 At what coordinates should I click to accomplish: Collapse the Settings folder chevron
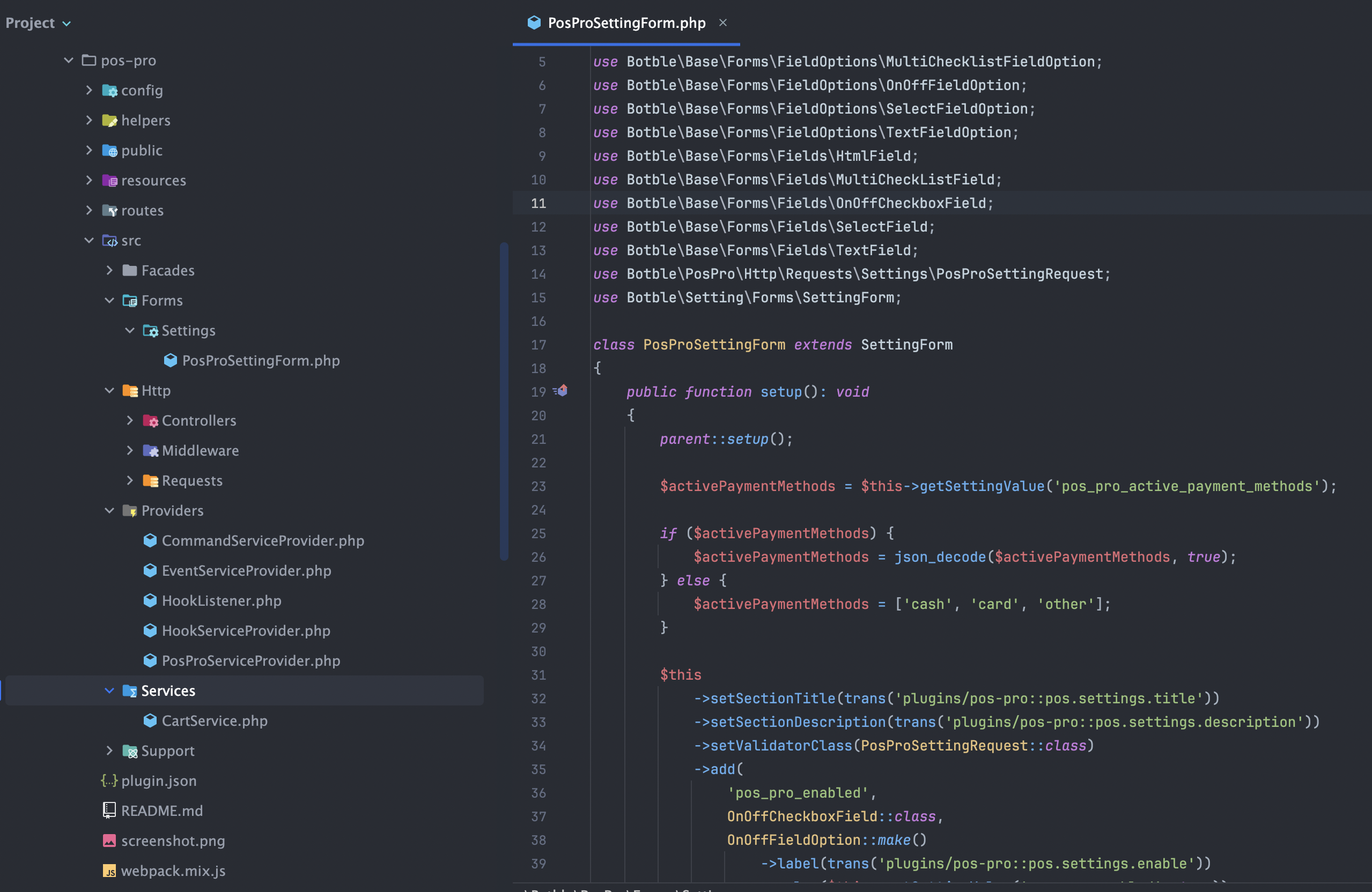[x=130, y=330]
